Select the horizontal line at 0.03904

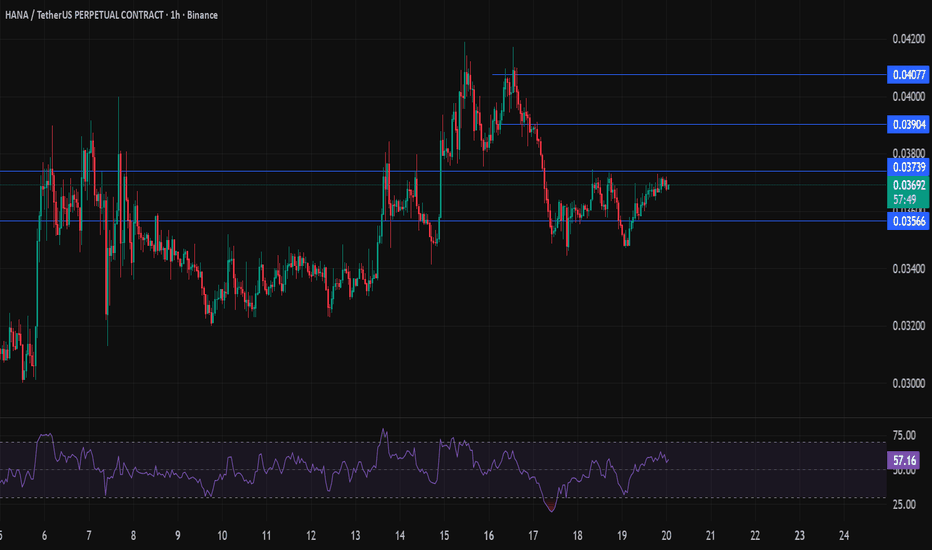[x=694, y=124]
